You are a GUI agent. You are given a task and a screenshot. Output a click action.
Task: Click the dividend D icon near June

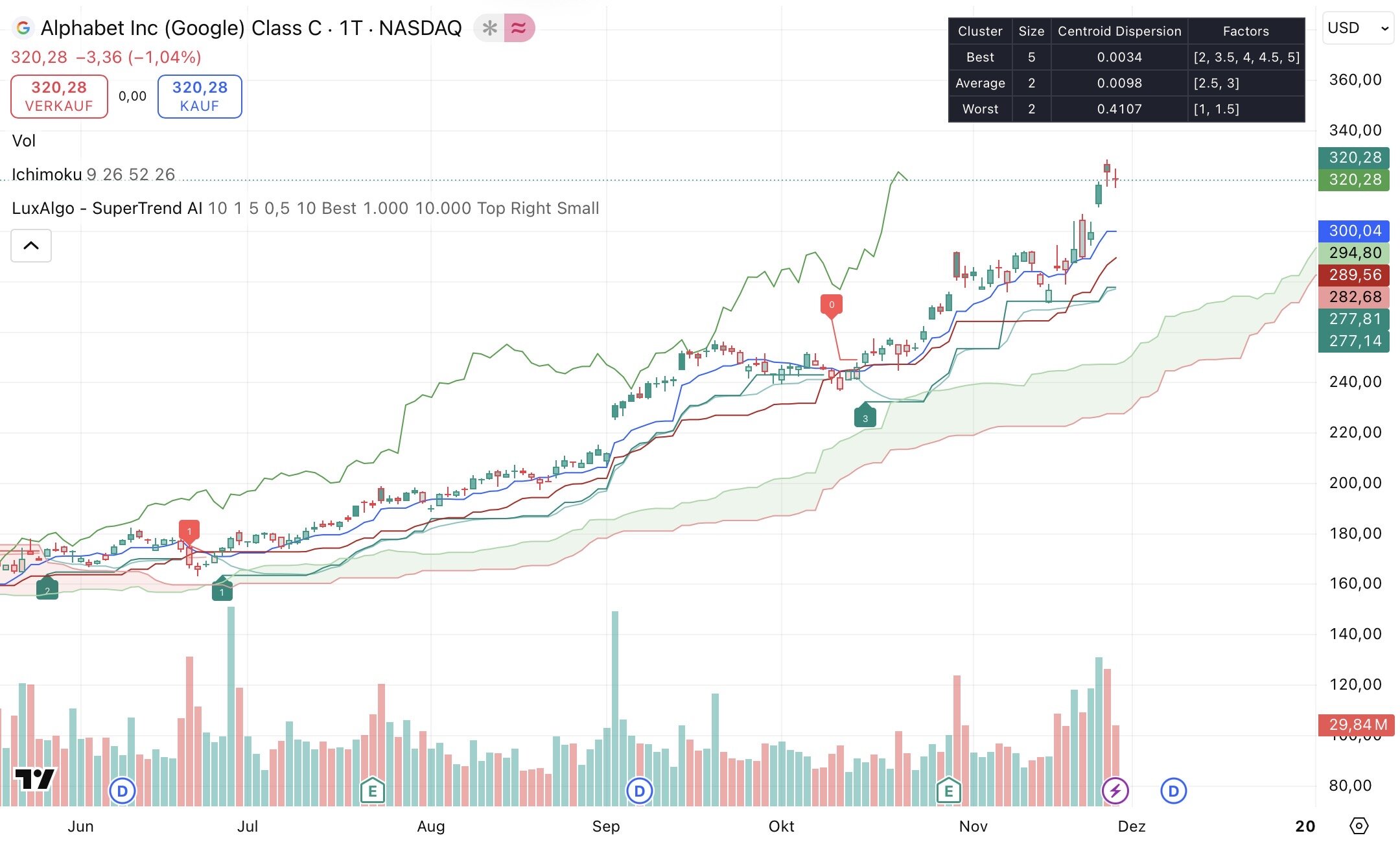[x=122, y=791]
